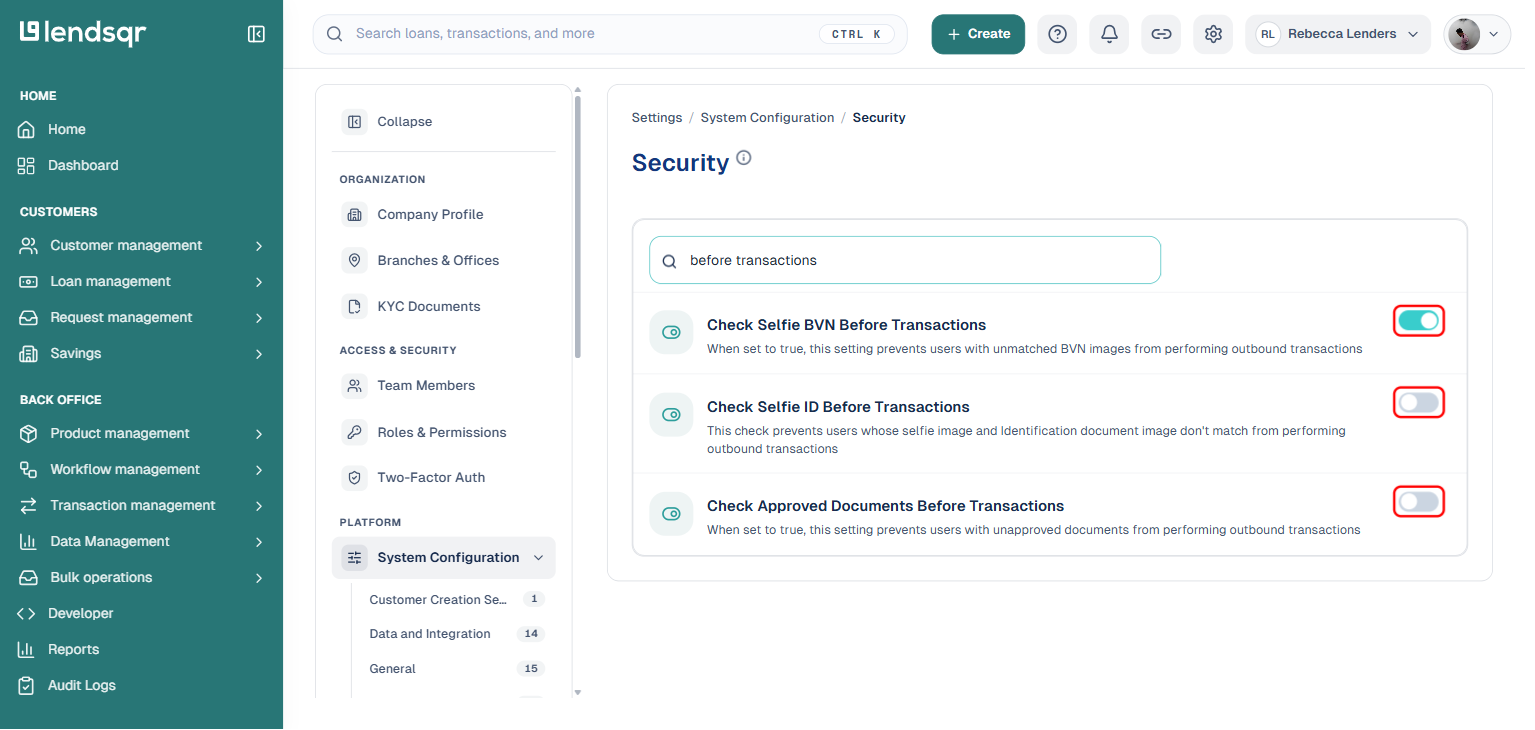Go to Settings breadcrumb link
The width and height of the screenshot is (1535, 730).
[657, 118]
